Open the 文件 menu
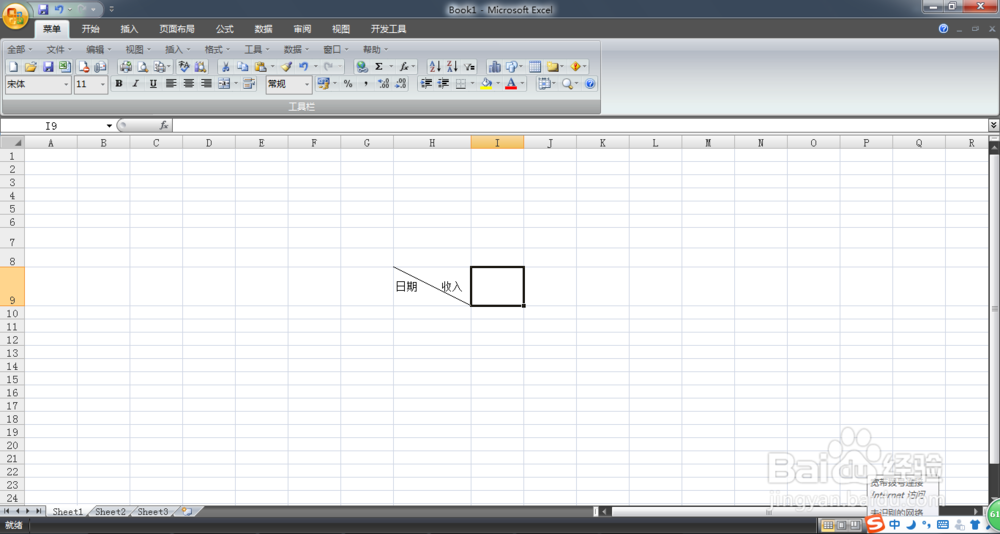This screenshot has width=1000, height=534. 59,49
